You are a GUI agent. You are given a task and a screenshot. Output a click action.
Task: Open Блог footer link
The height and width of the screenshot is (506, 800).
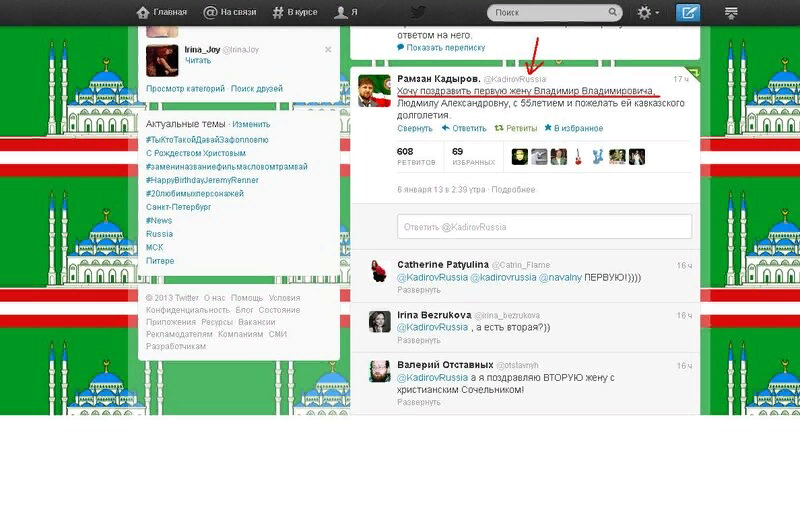tap(244, 310)
